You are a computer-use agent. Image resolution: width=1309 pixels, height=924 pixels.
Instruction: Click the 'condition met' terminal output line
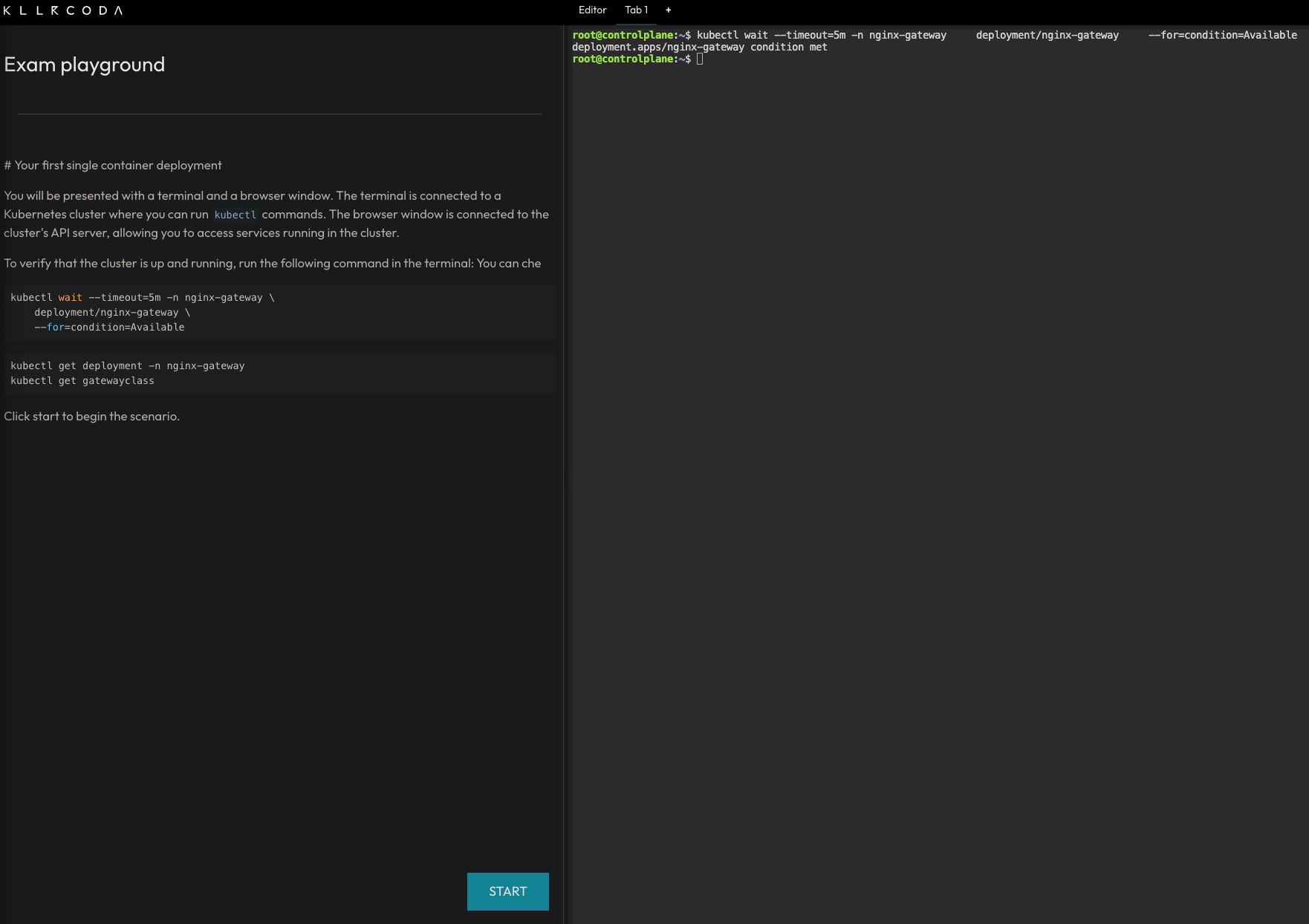pos(699,47)
